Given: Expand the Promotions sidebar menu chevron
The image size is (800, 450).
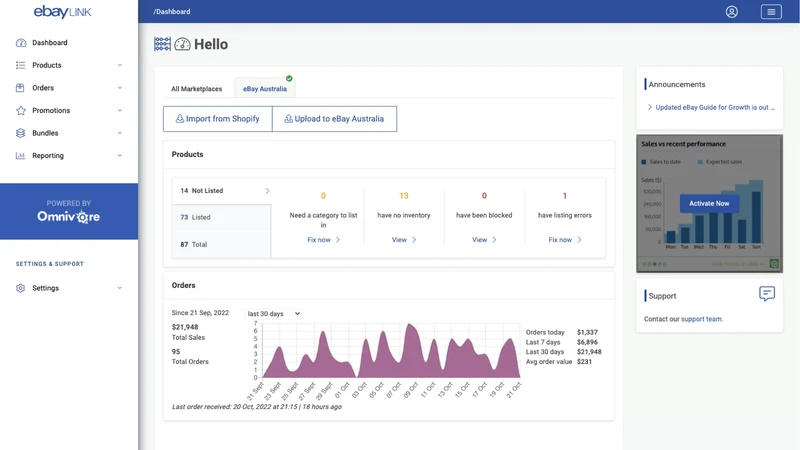Looking at the screenshot, I should tap(120, 110).
